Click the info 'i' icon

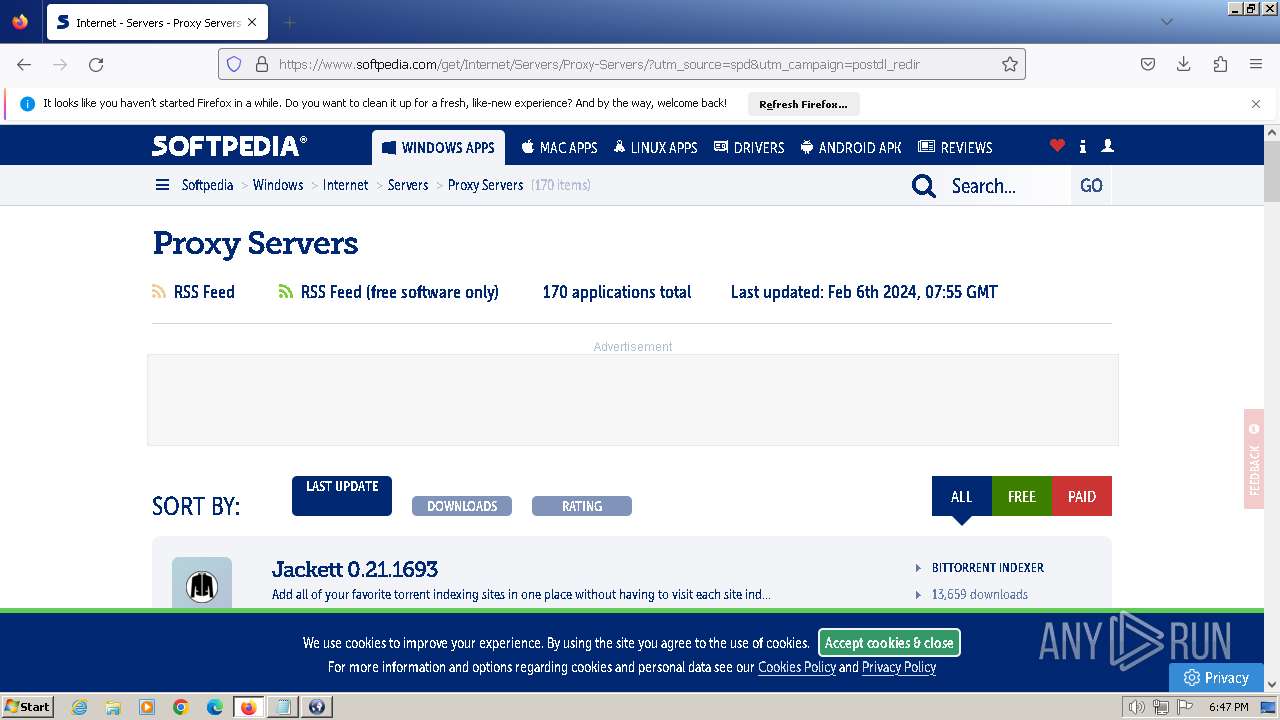1083,146
